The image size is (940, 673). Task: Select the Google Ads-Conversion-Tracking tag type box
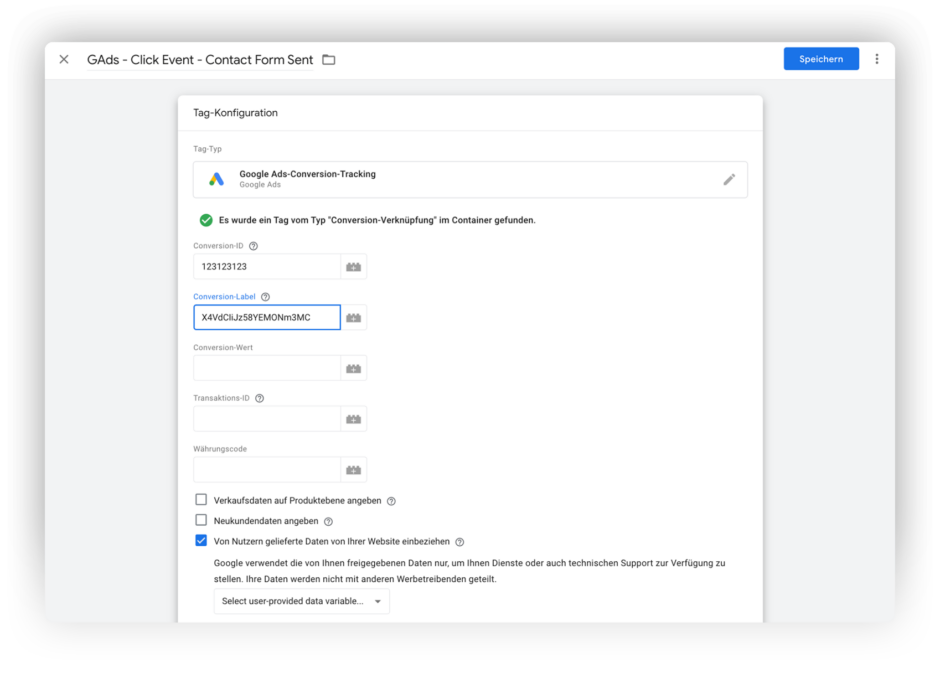[470, 179]
